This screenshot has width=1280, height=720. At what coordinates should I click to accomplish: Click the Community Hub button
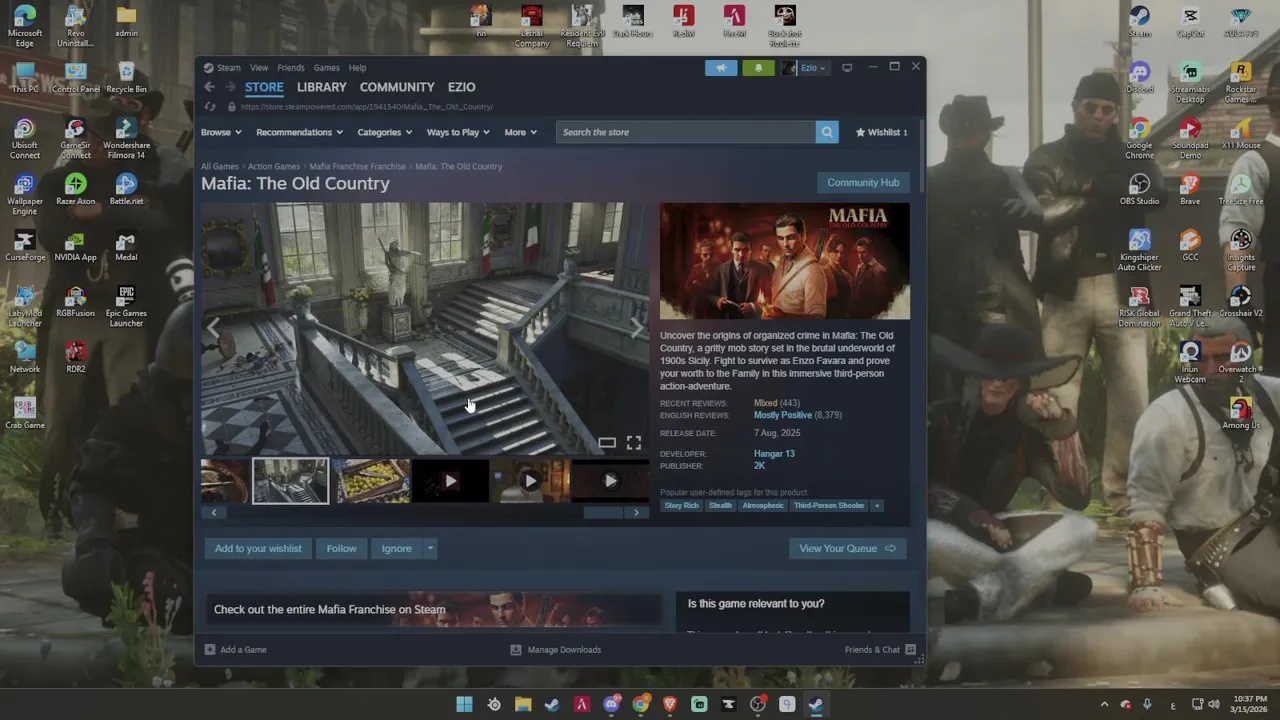pyautogui.click(x=863, y=182)
